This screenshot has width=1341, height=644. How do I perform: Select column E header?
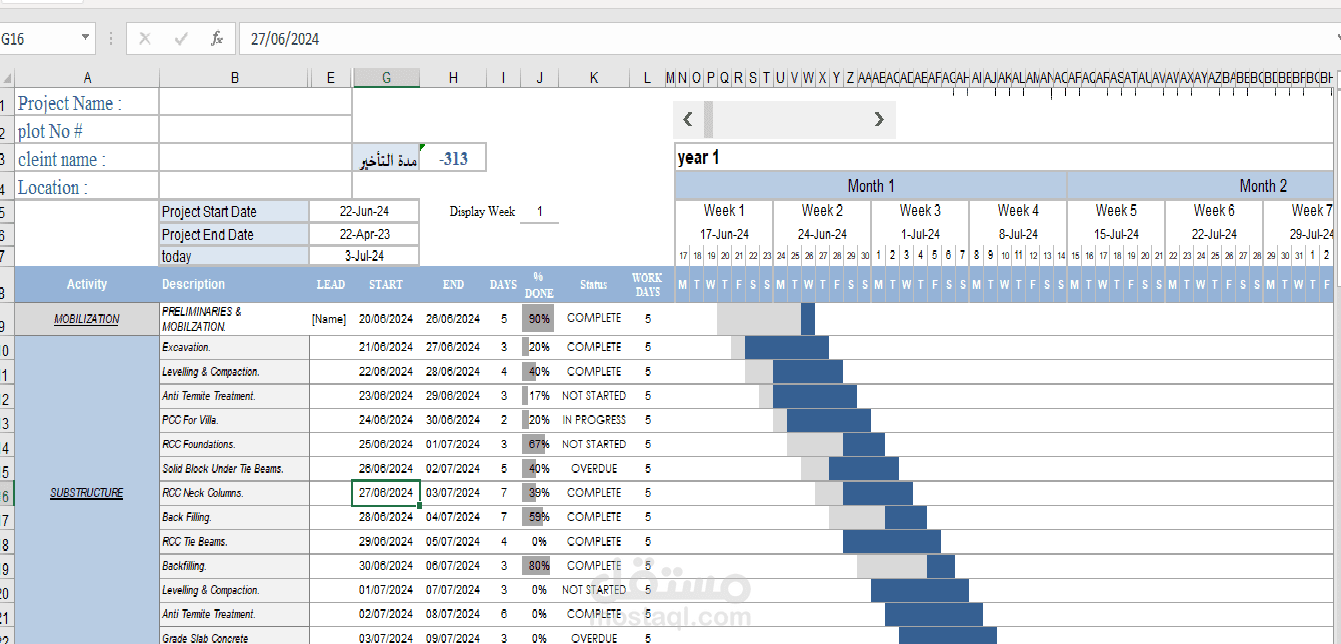pyautogui.click(x=331, y=78)
